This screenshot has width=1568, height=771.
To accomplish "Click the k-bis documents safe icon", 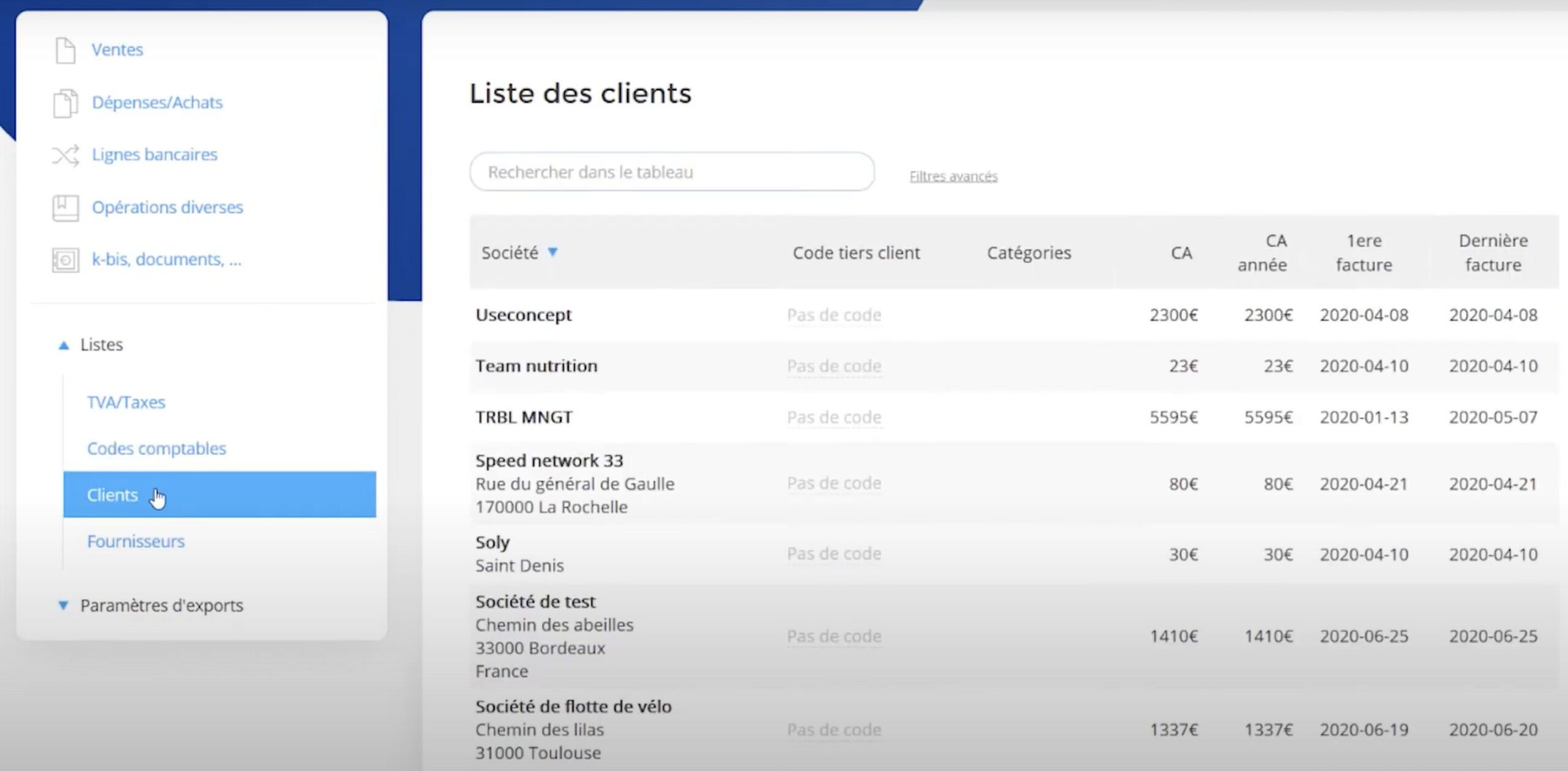I will pyautogui.click(x=65, y=260).
